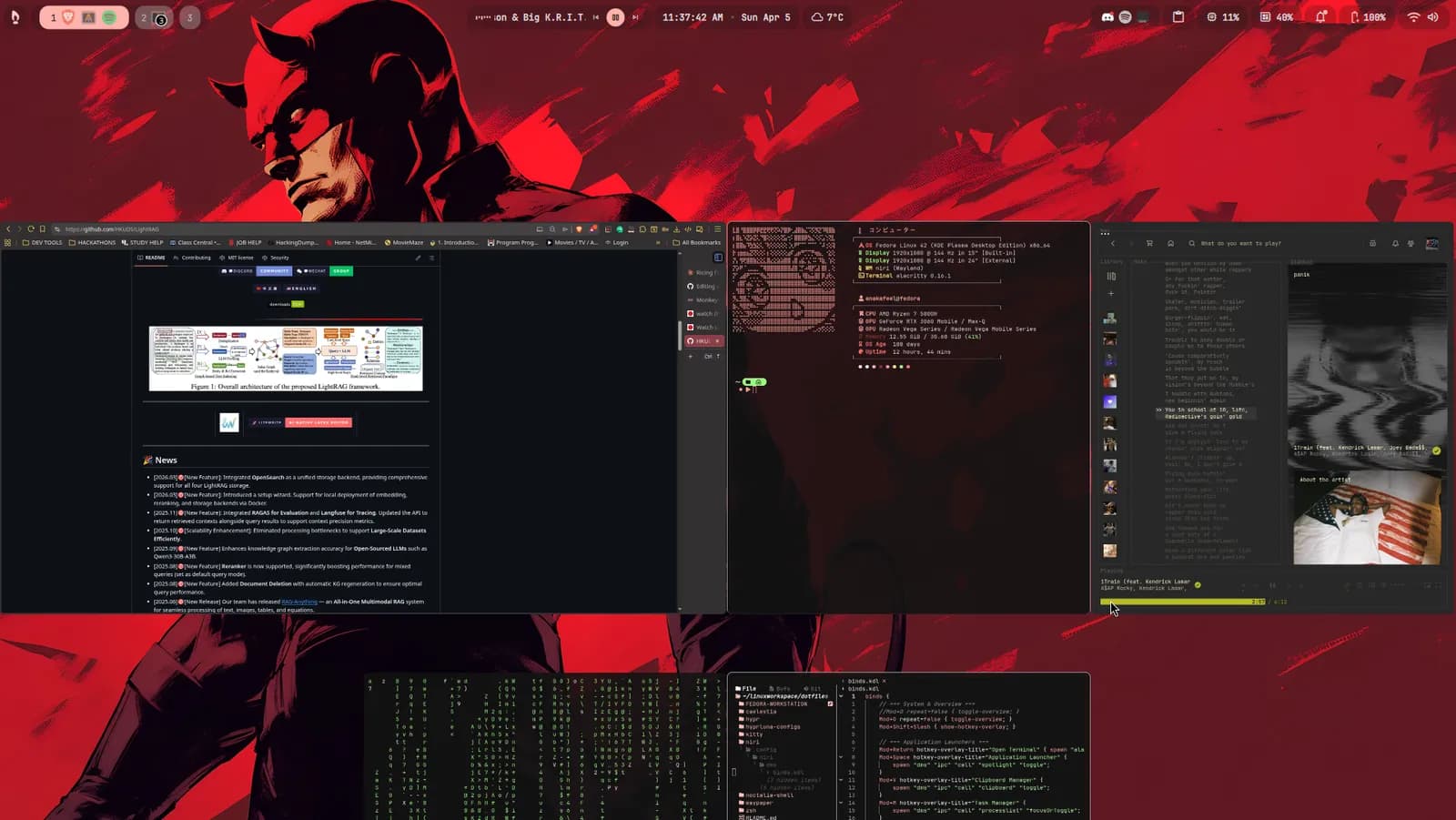
Task: Click the Spotify song progress bar
Action: click(x=1182, y=602)
